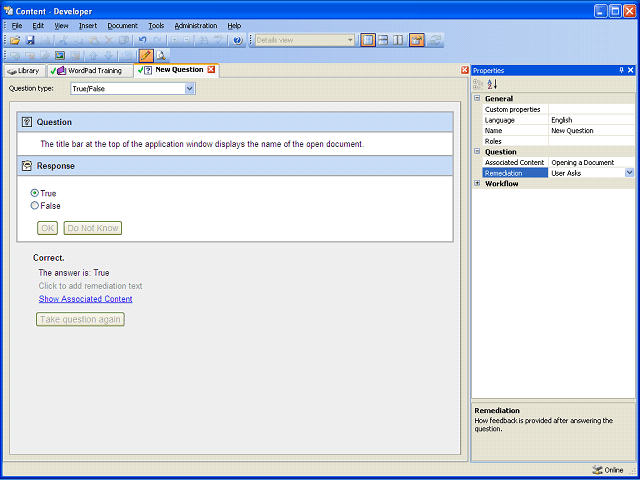The width and height of the screenshot is (640, 480).
Task: Click the red close button above document pane
Action: point(464,70)
